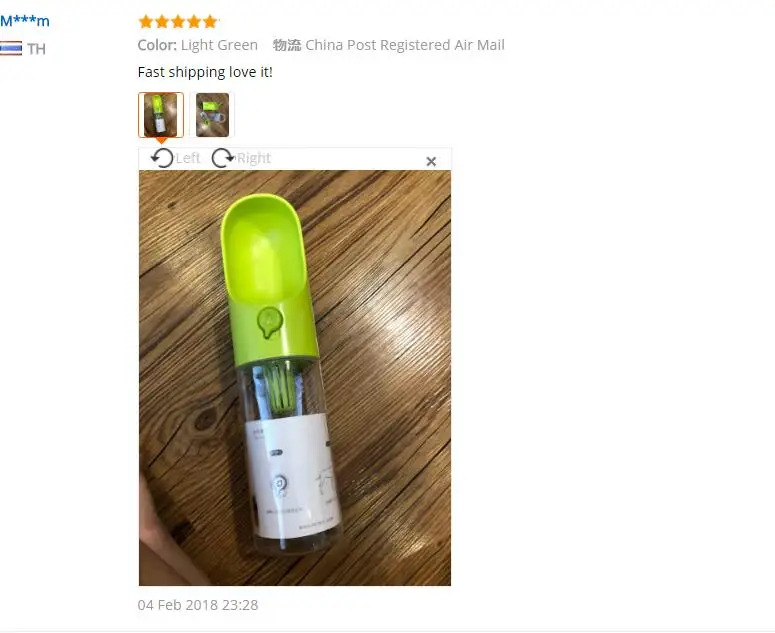Open the second review photo thumbnail

coord(213,115)
